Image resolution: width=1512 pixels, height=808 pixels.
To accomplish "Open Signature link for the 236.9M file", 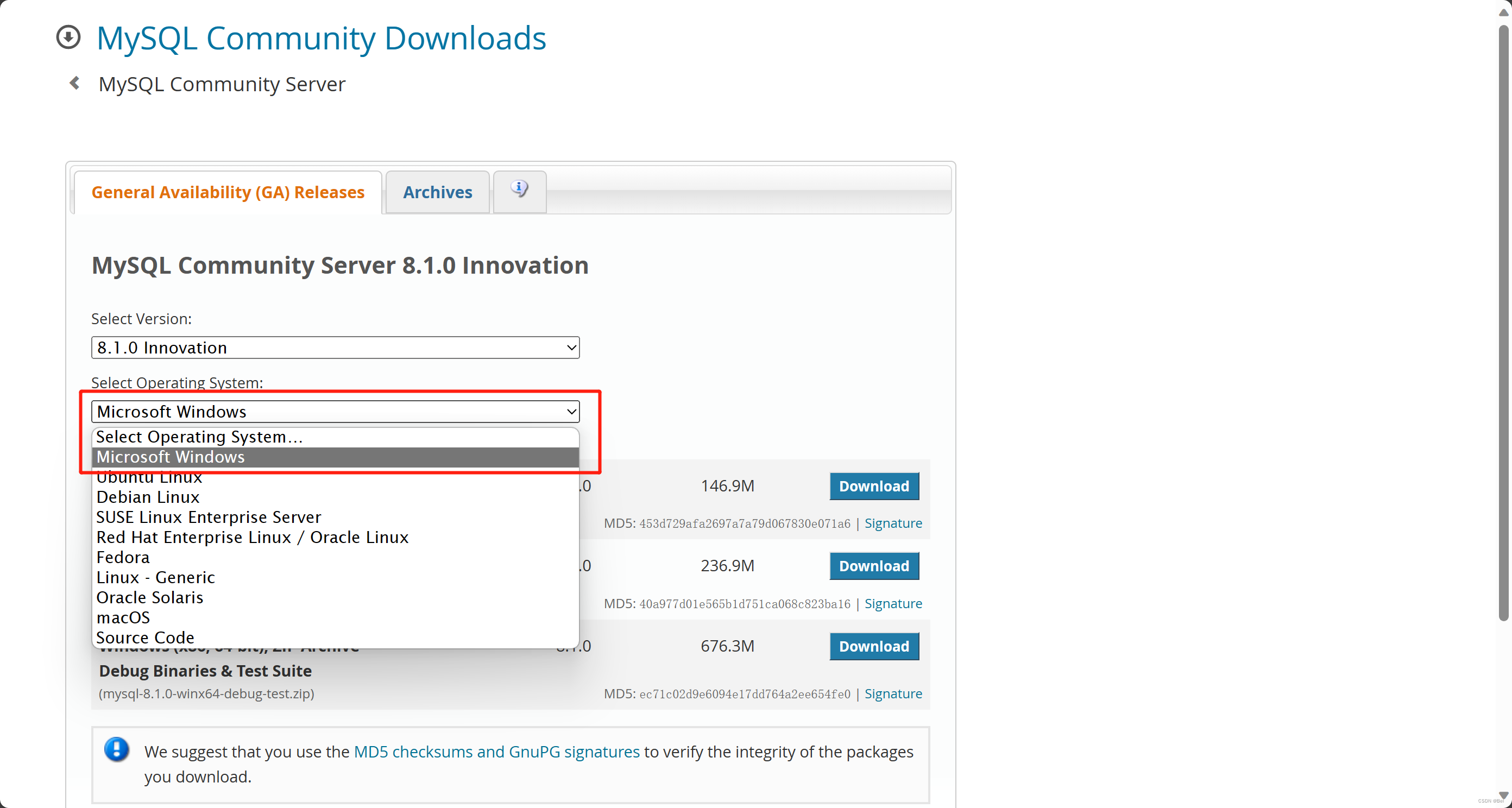I will [893, 603].
